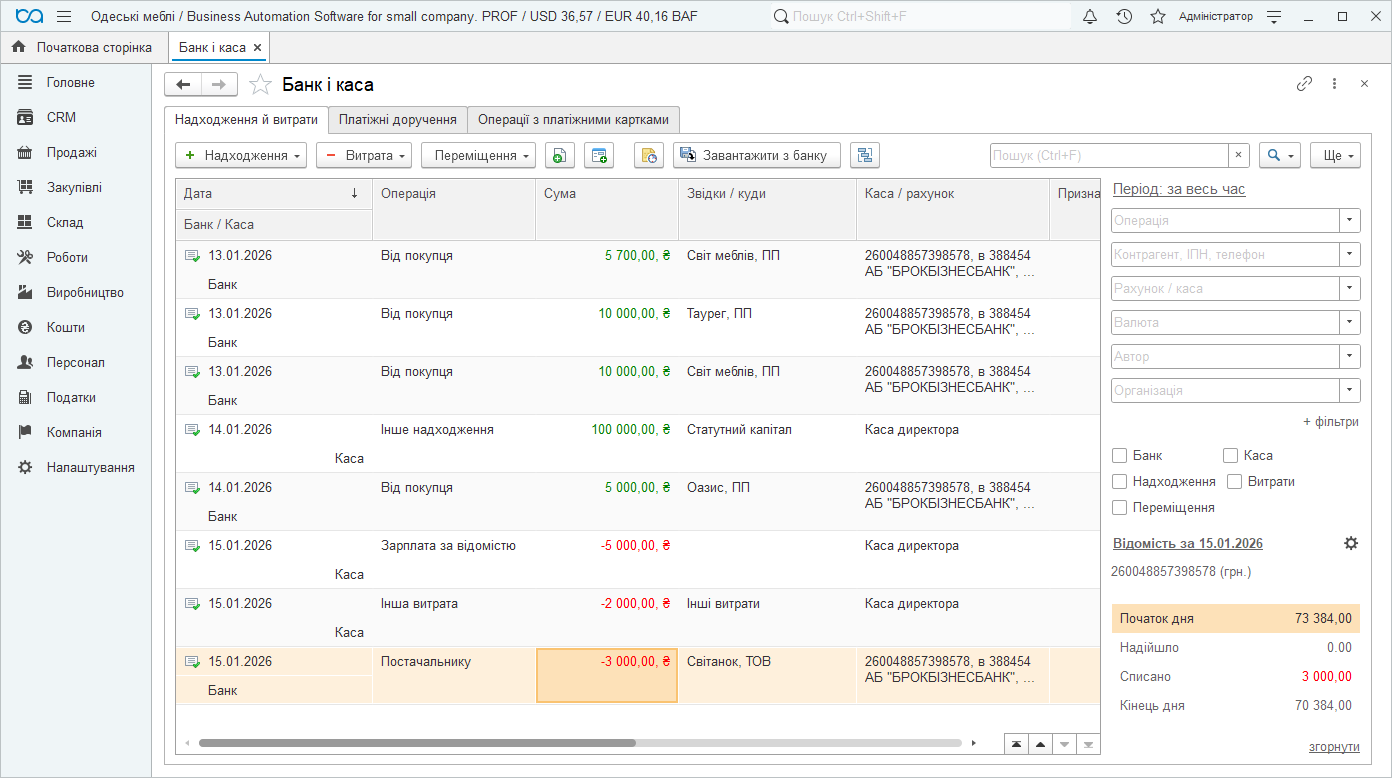
Task: Click the Період: за весь час link
Action: pos(1179,189)
